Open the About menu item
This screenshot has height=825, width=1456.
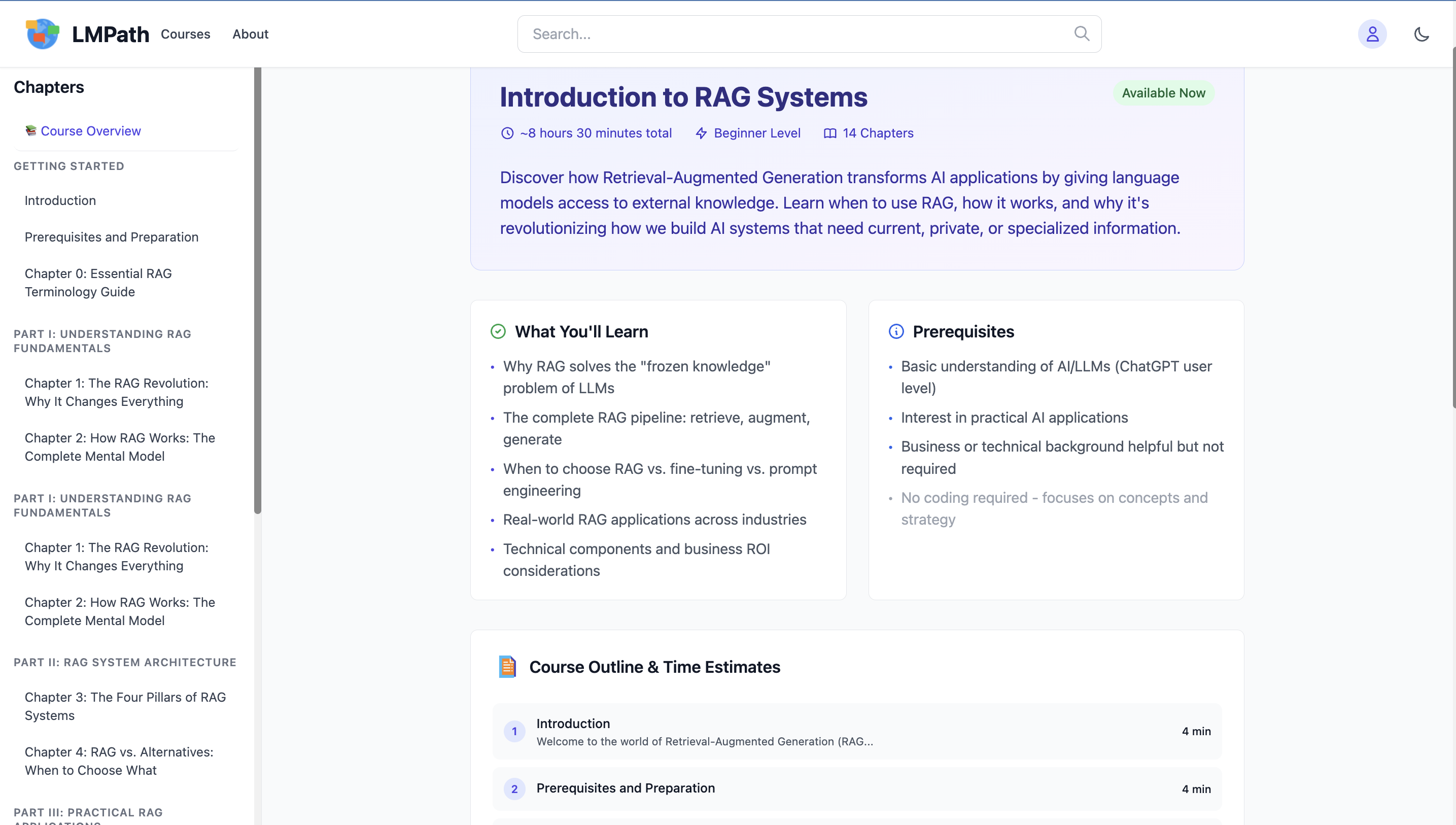click(x=251, y=34)
